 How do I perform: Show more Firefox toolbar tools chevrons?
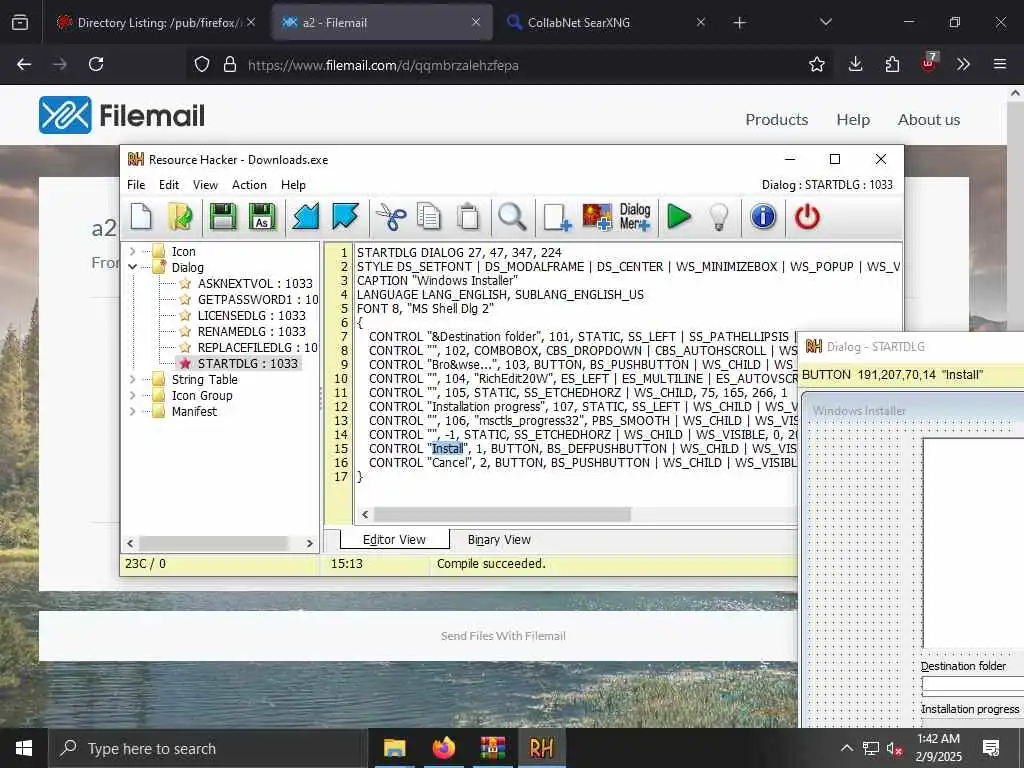[963, 64]
